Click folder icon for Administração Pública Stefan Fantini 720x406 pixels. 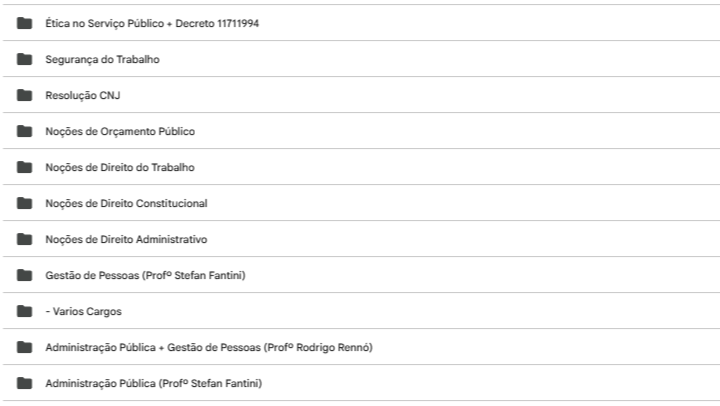(24, 383)
